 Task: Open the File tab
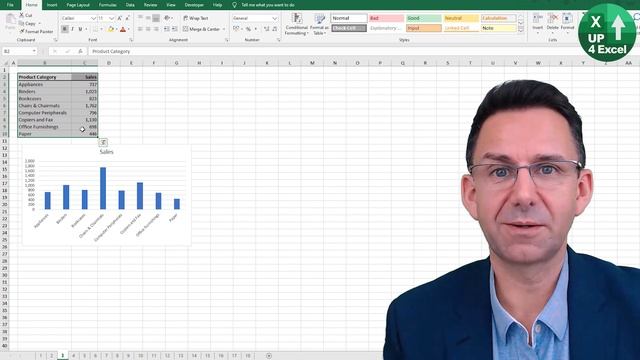[10, 5]
